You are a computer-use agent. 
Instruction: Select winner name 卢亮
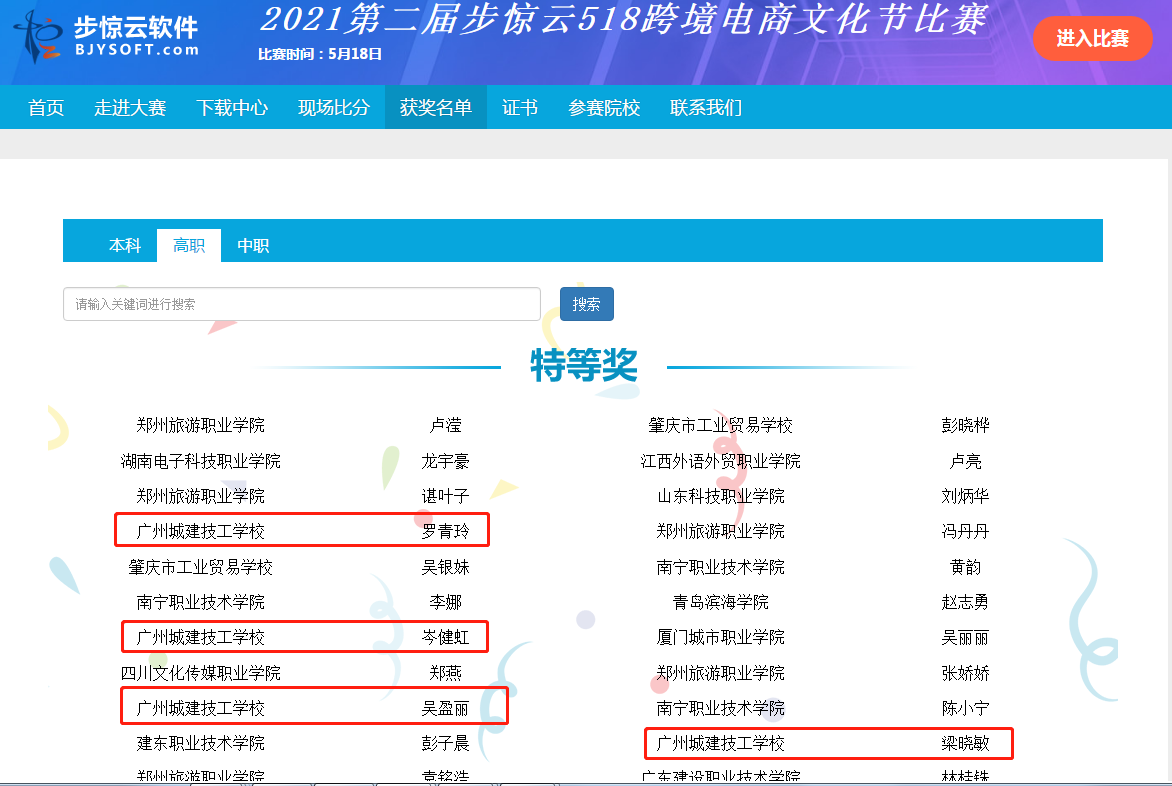[966, 461]
